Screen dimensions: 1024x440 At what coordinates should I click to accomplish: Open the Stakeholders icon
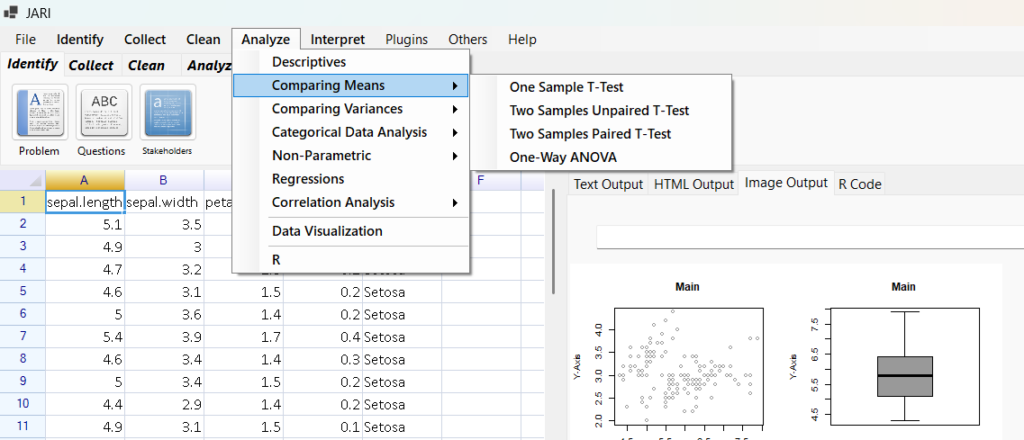(167, 112)
